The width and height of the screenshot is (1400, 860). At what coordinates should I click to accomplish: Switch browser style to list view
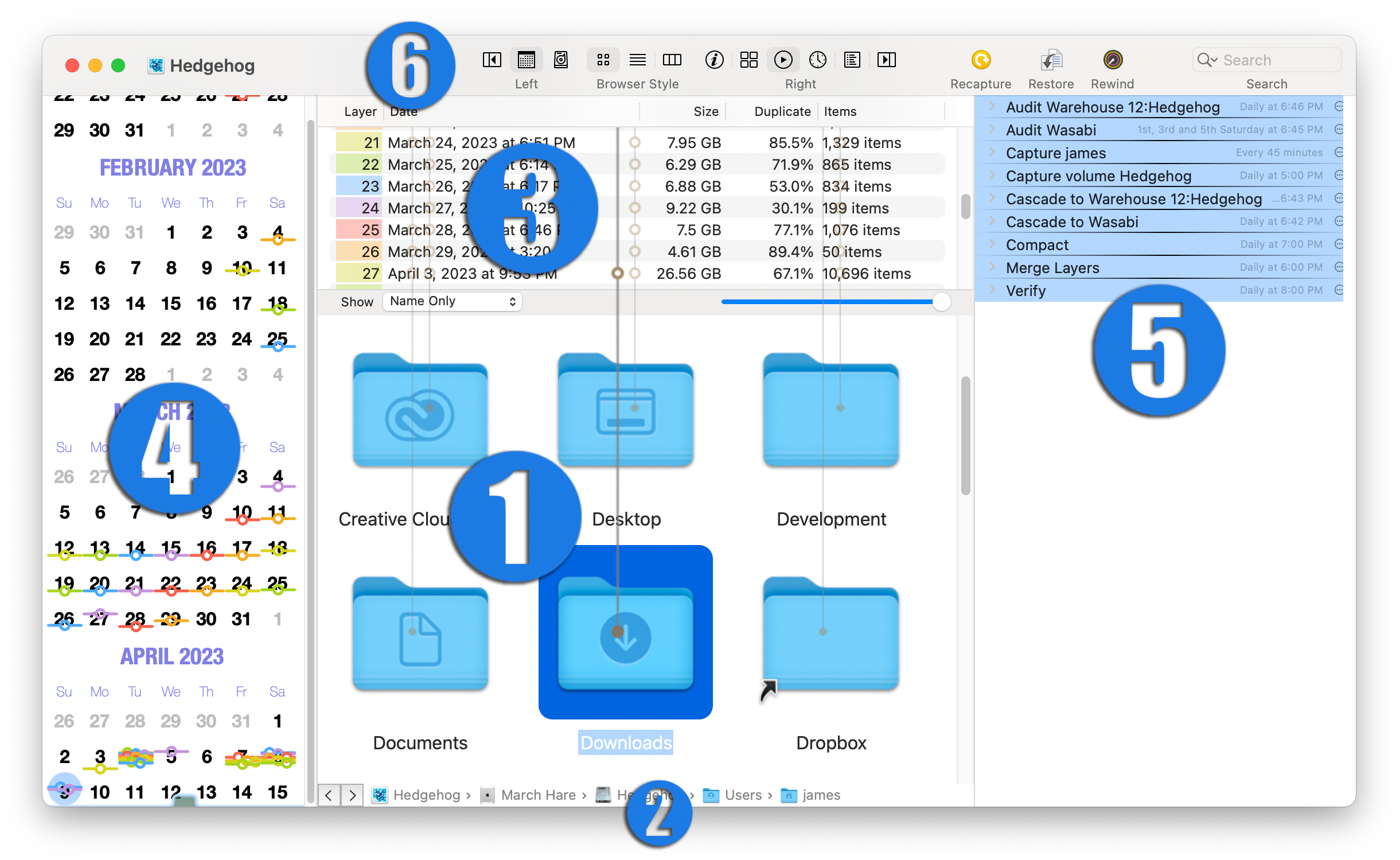pyautogui.click(x=637, y=60)
